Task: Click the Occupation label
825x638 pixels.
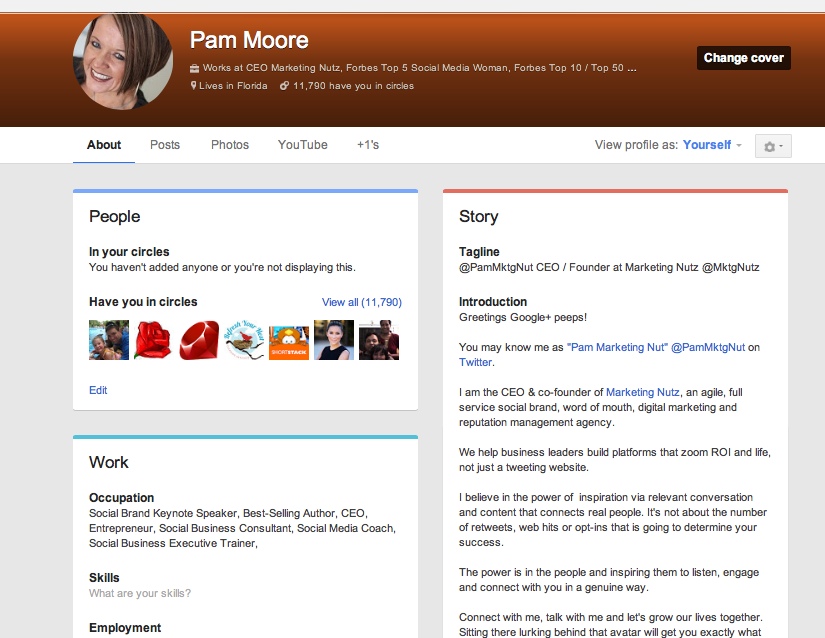Action: 122,498
